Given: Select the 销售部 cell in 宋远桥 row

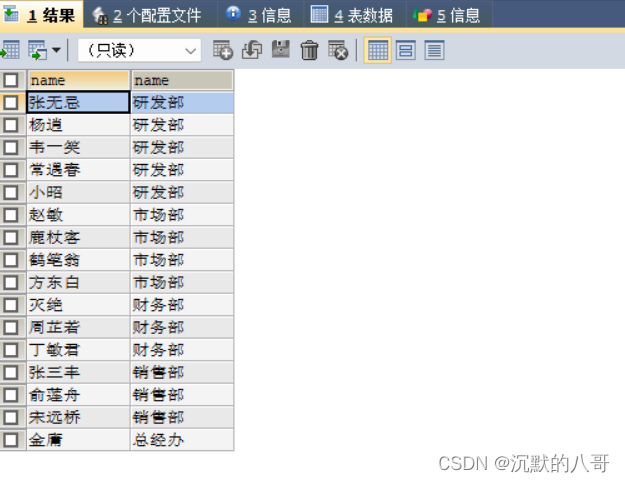Looking at the screenshot, I should click(182, 418).
